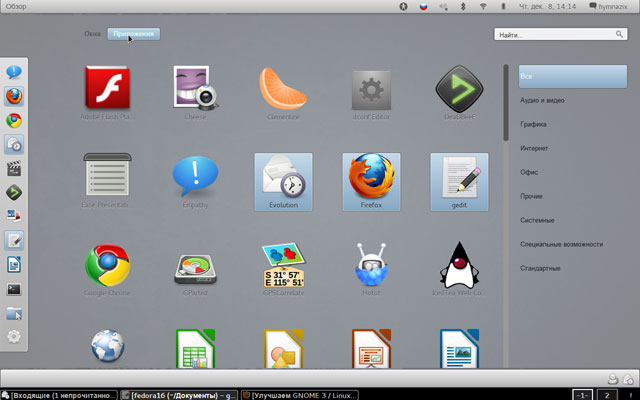Open the Bluetooth indicator menu
Screen dimensions: 640x400
coord(463,7)
